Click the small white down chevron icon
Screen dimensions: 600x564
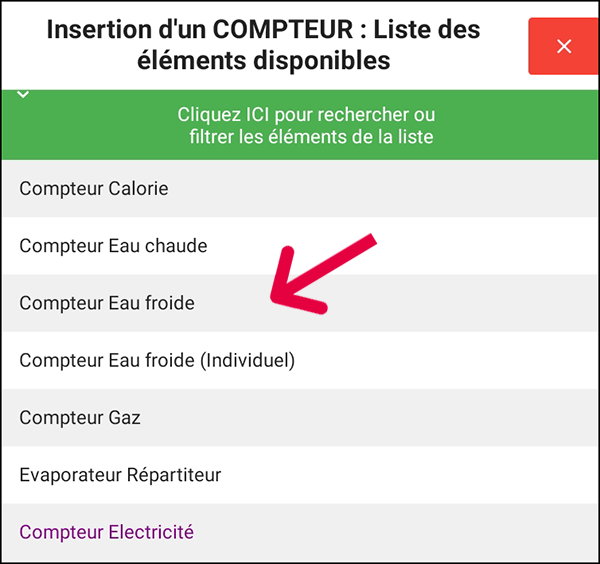24,95
